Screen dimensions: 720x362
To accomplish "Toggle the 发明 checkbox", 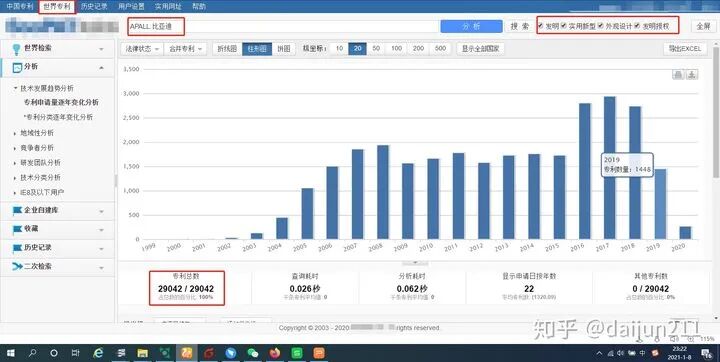I will click(x=540, y=26).
